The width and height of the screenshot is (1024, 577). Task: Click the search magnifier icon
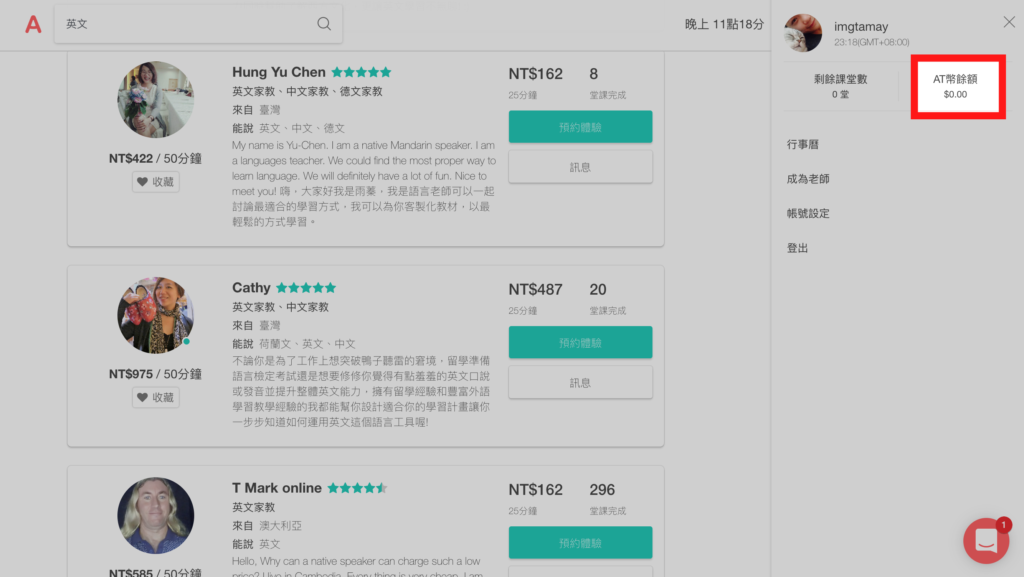tap(324, 24)
